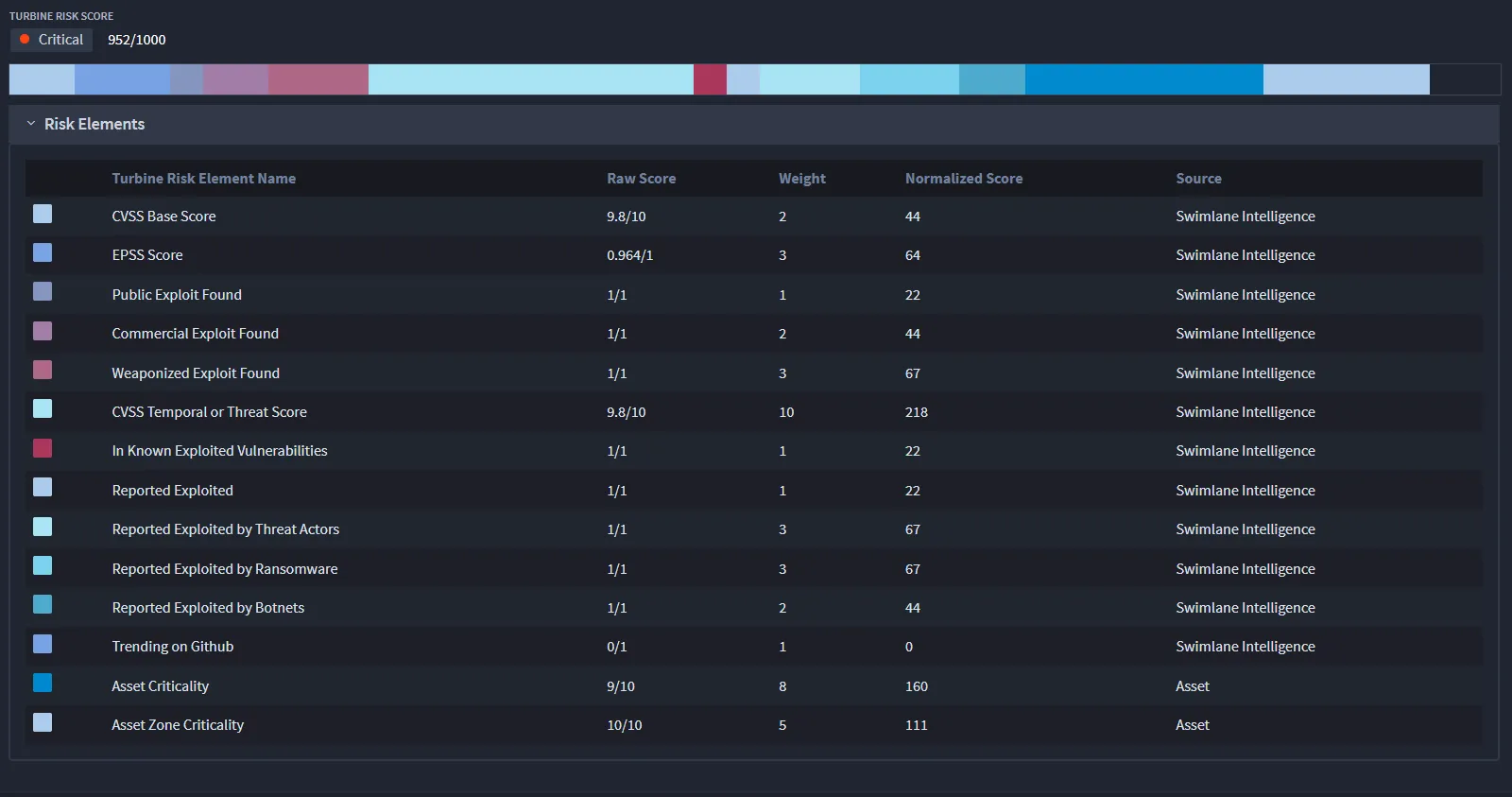The width and height of the screenshot is (1512, 797).
Task: Click the widest dark blue score bar segment
Action: pos(1144,79)
